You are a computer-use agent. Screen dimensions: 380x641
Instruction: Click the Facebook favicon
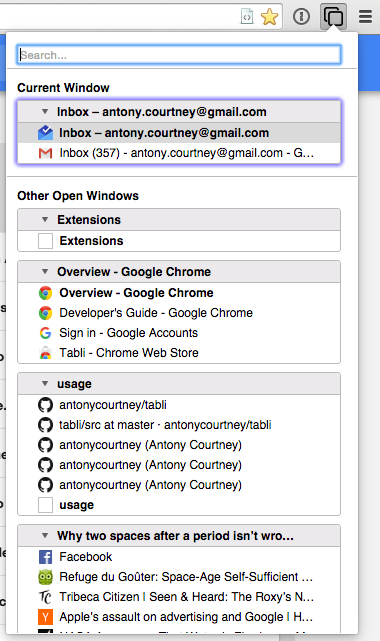[45, 557]
